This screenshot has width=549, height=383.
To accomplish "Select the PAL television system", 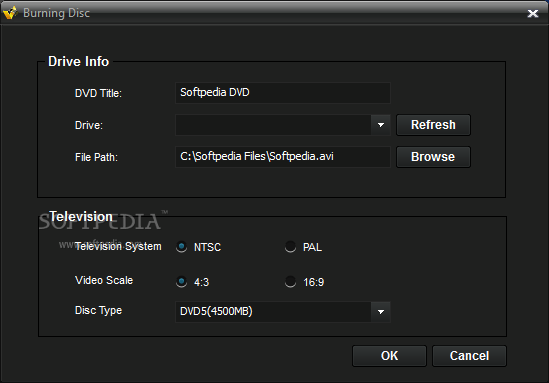I will click(x=290, y=247).
